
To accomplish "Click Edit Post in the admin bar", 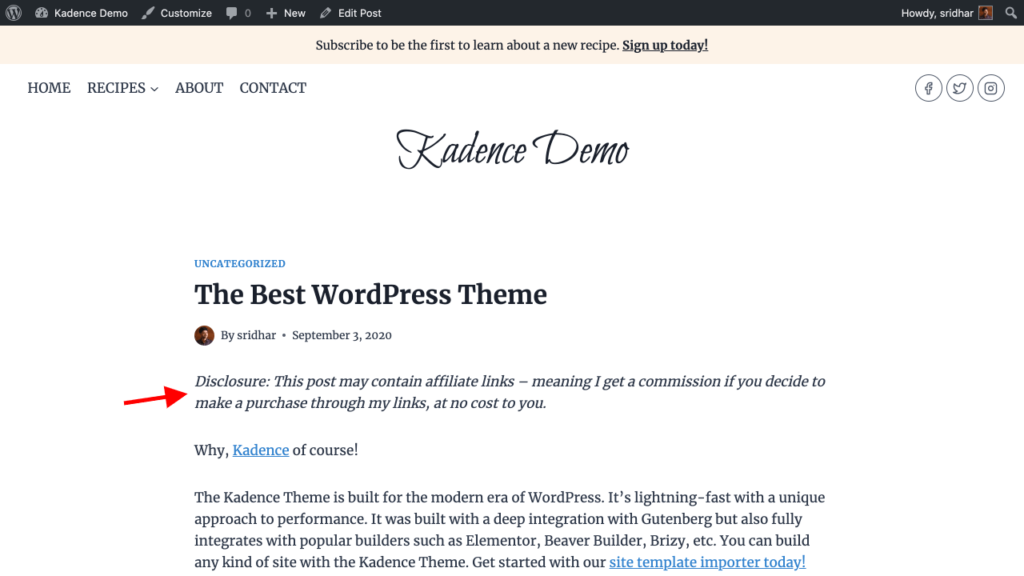I will click(x=351, y=13).
